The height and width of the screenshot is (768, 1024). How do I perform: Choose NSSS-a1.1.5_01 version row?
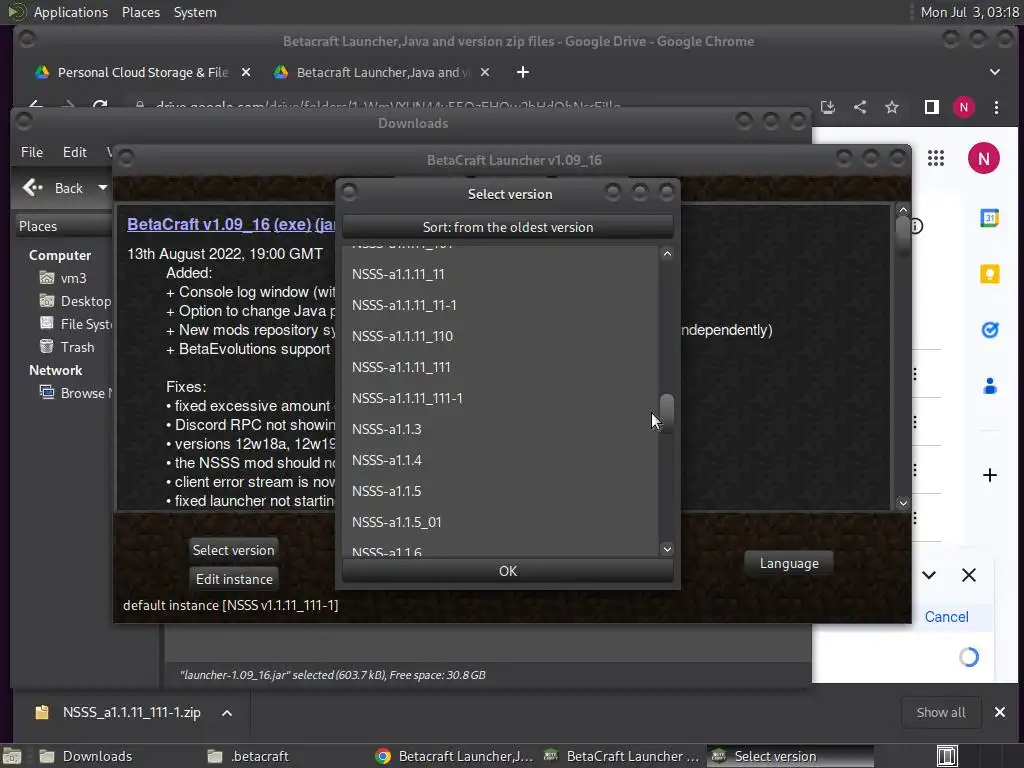(500, 522)
